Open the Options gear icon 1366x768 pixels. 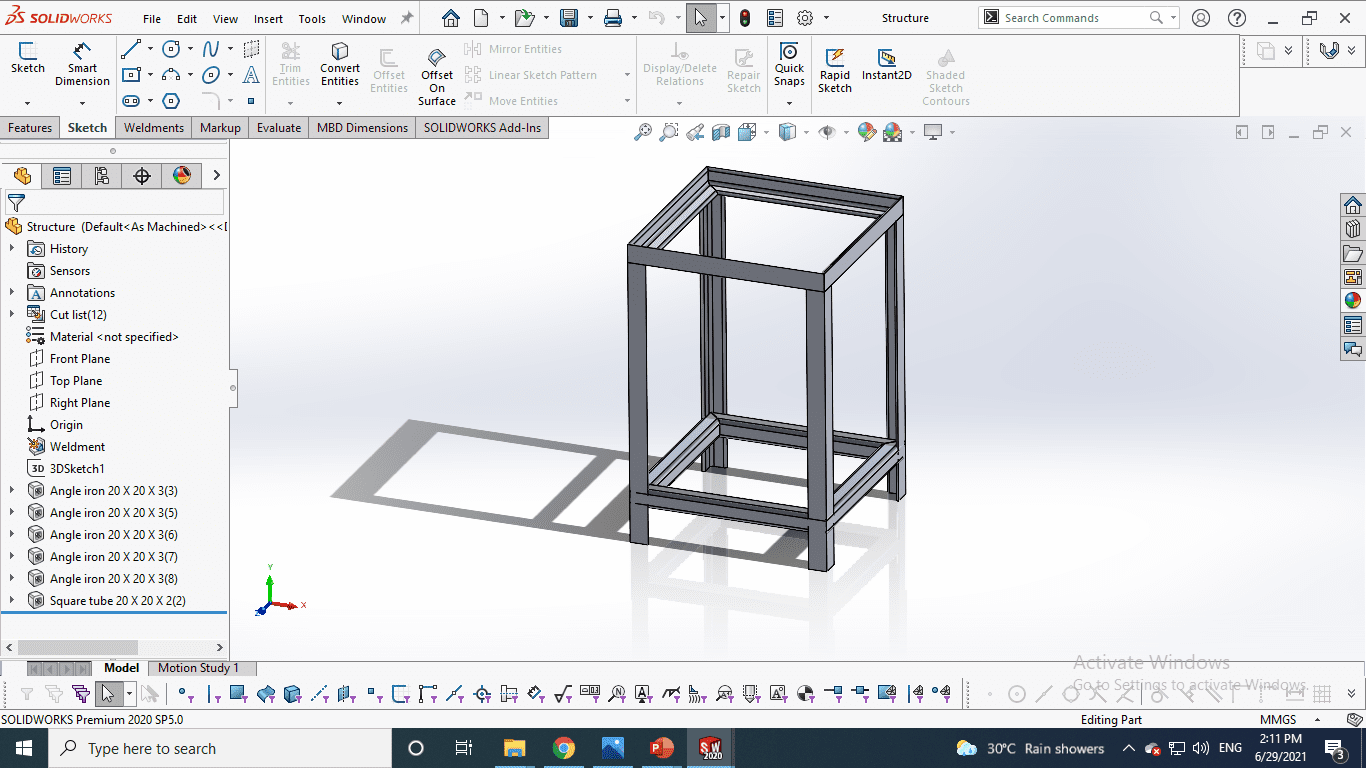(805, 18)
